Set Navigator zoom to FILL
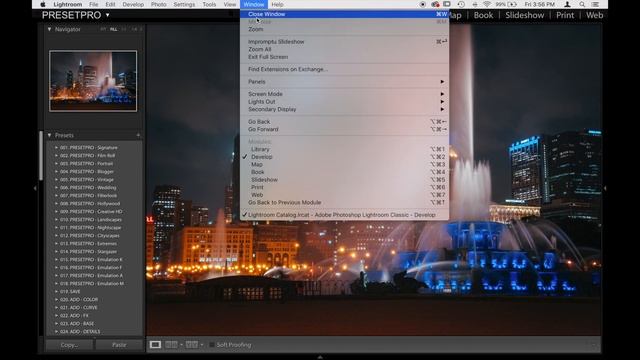The width and height of the screenshot is (640, 360). pyautogui.click(x=113, y=29)
